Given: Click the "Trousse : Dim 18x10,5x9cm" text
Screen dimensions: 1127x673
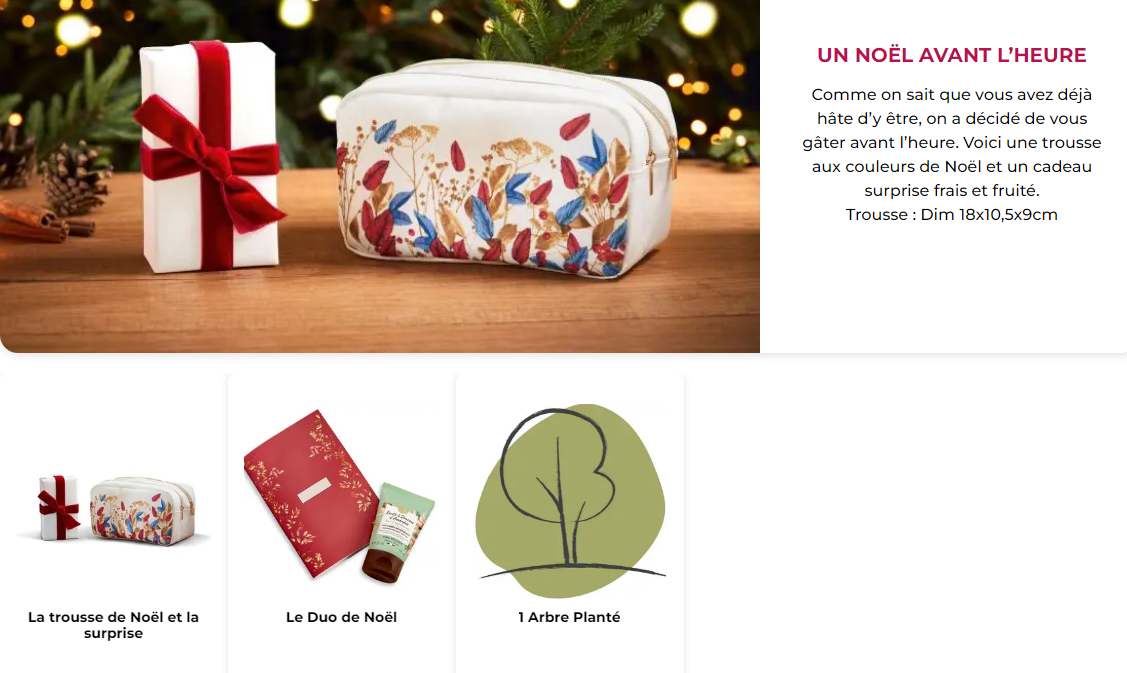Looking at the screenshot, I should click(x=952, y=214).
